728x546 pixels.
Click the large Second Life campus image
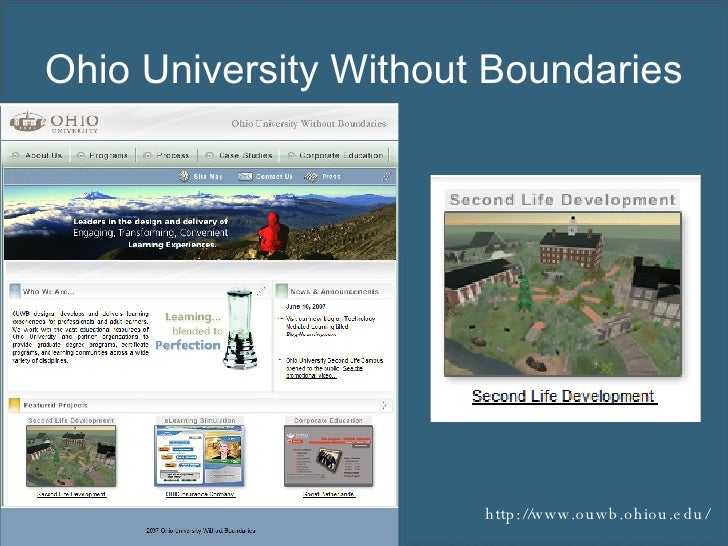(x=563, y=294)
